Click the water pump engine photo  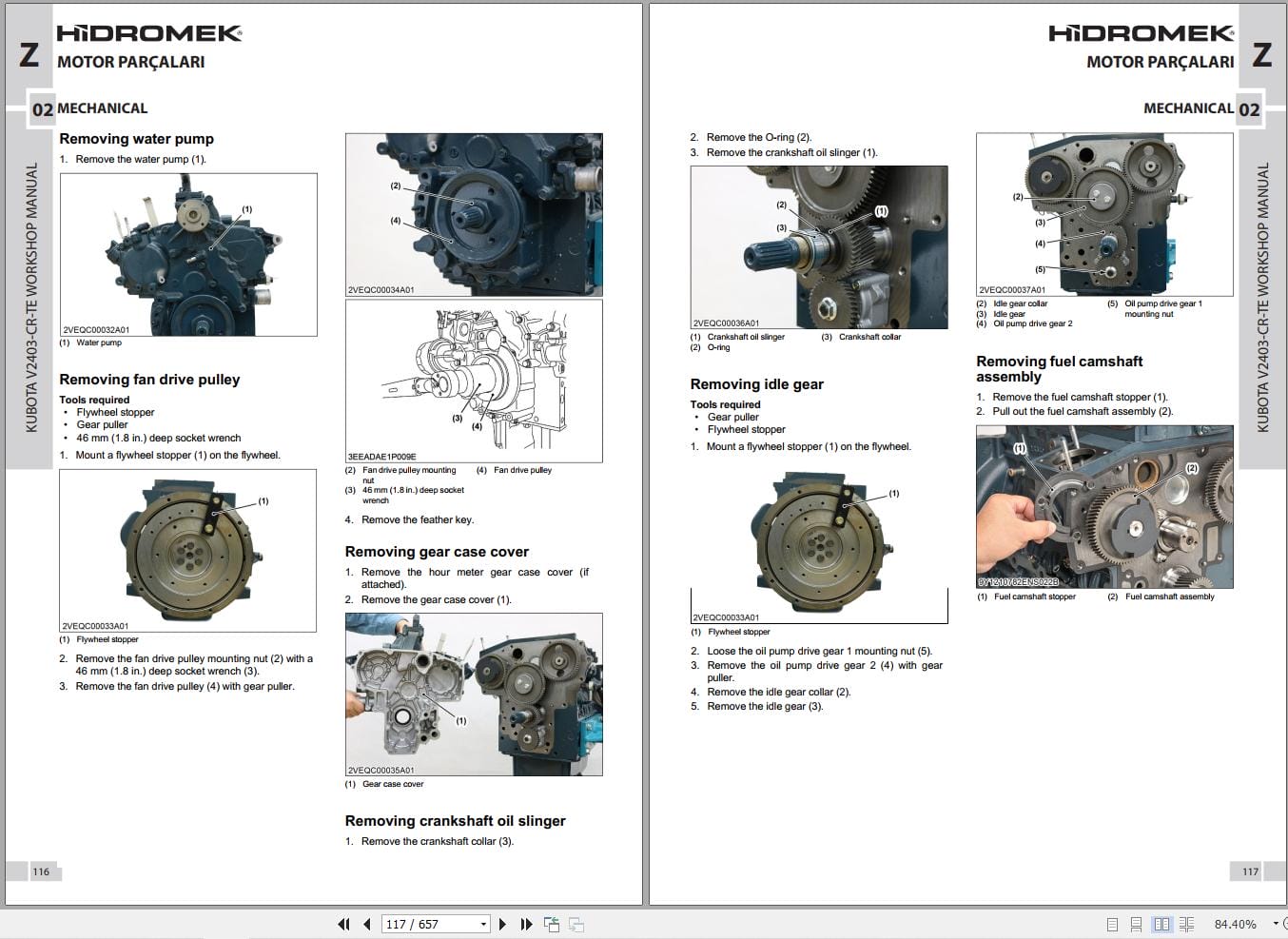click(188, 254)
